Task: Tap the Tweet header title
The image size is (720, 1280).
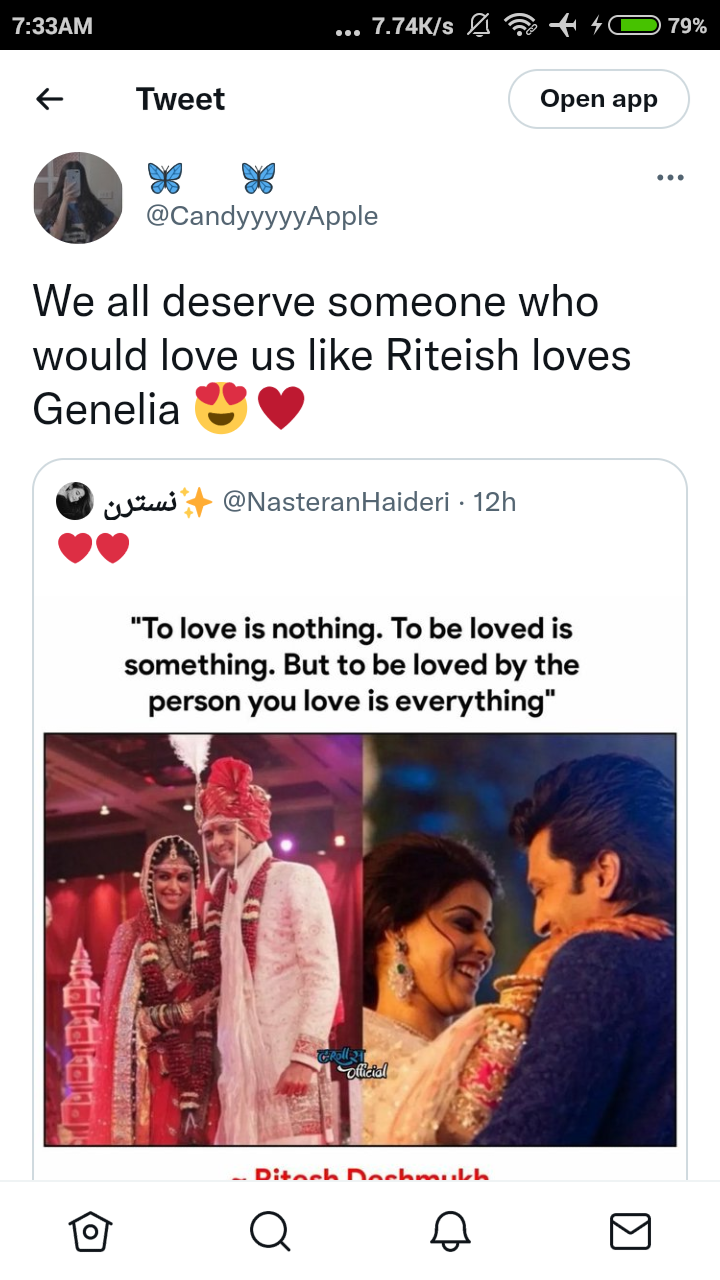Action: [181, 99]
